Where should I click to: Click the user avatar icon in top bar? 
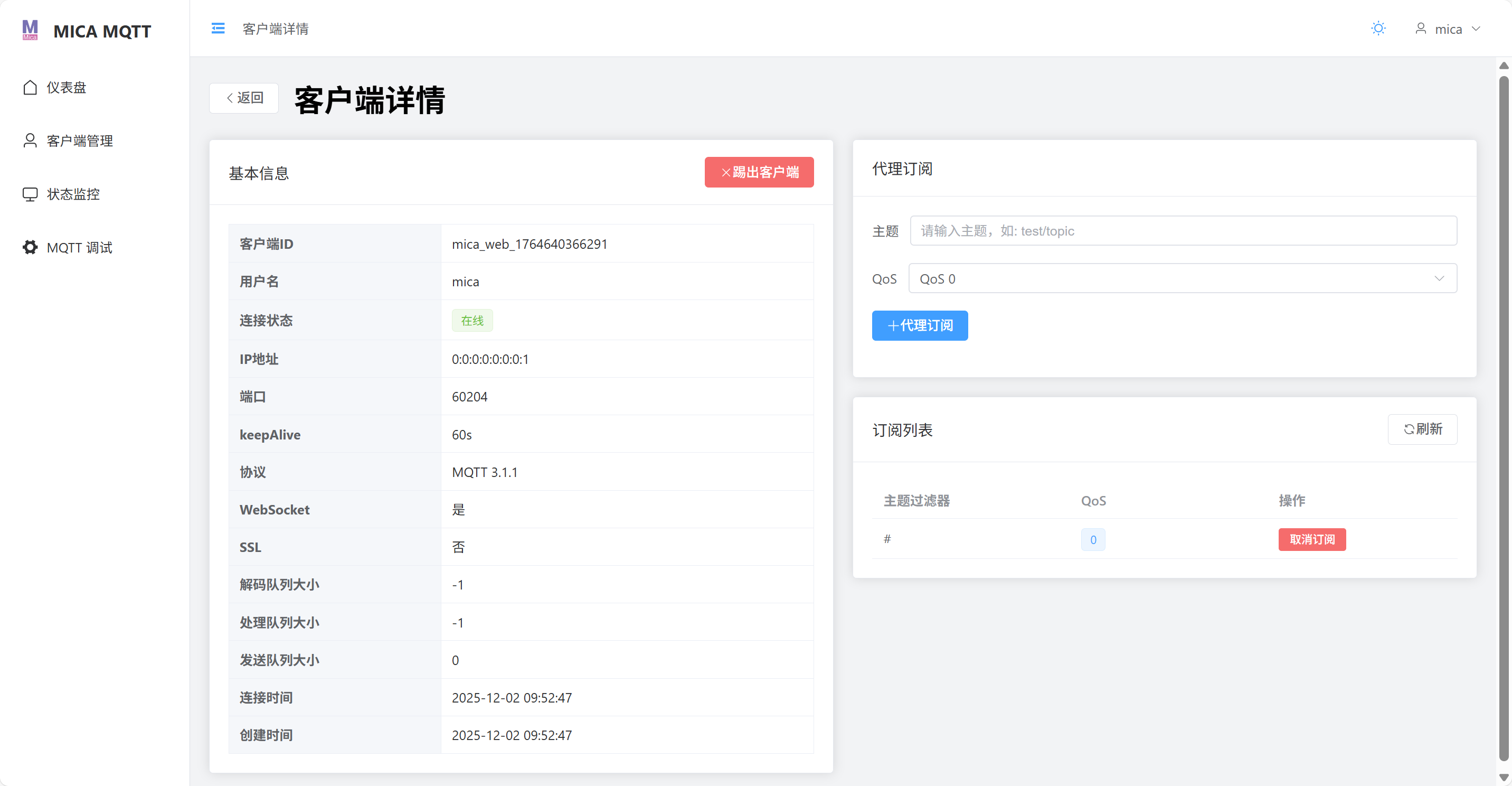(x=1421, y=28)
